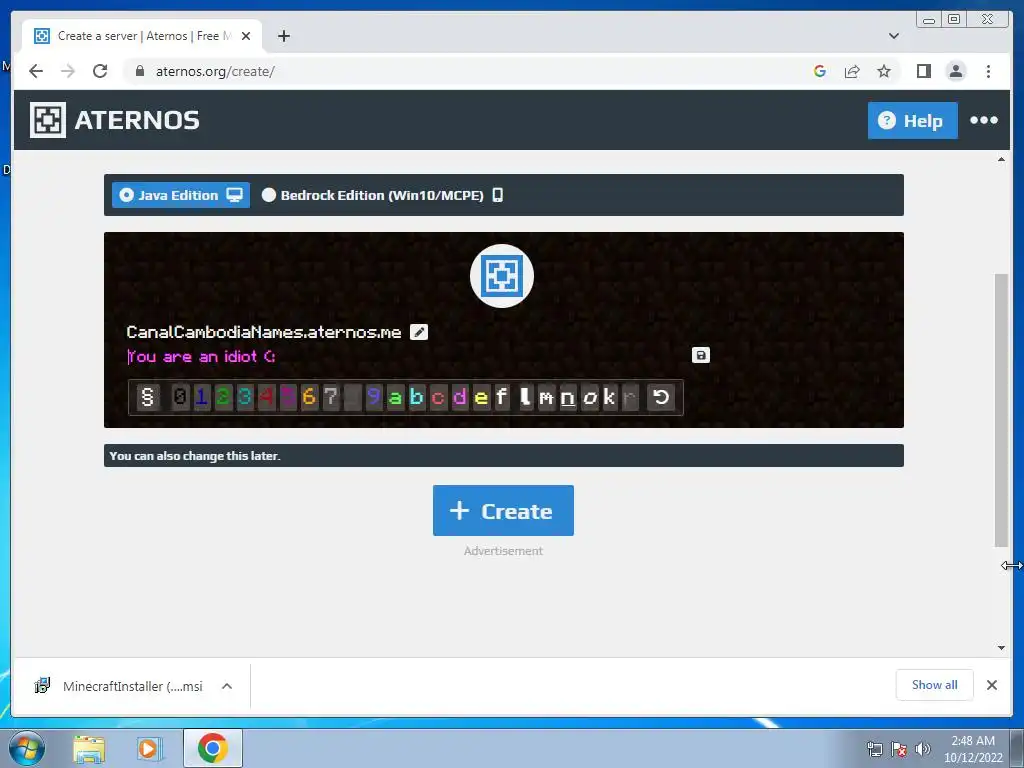Pick red color code c
The image size is (1024, 768).
click(438, 397)
